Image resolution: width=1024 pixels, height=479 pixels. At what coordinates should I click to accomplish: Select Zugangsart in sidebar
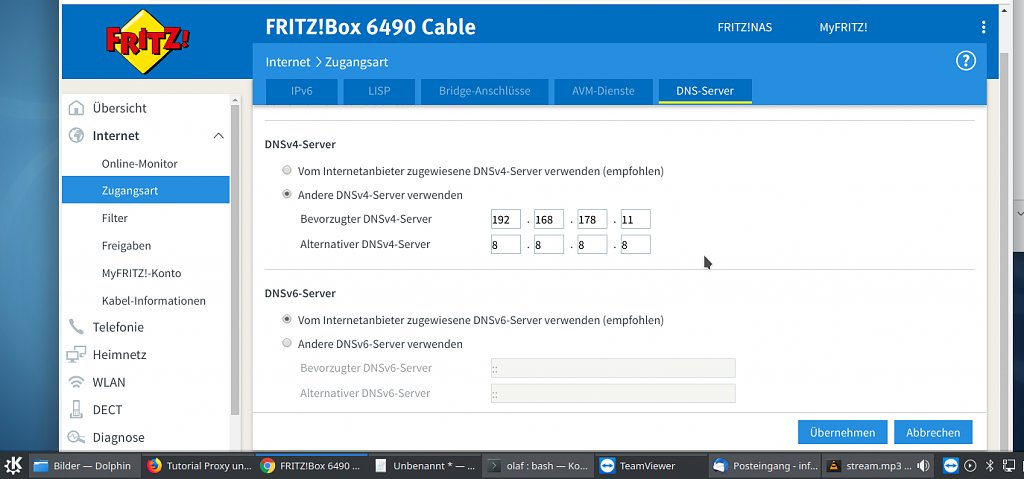(x=146, y=190)
